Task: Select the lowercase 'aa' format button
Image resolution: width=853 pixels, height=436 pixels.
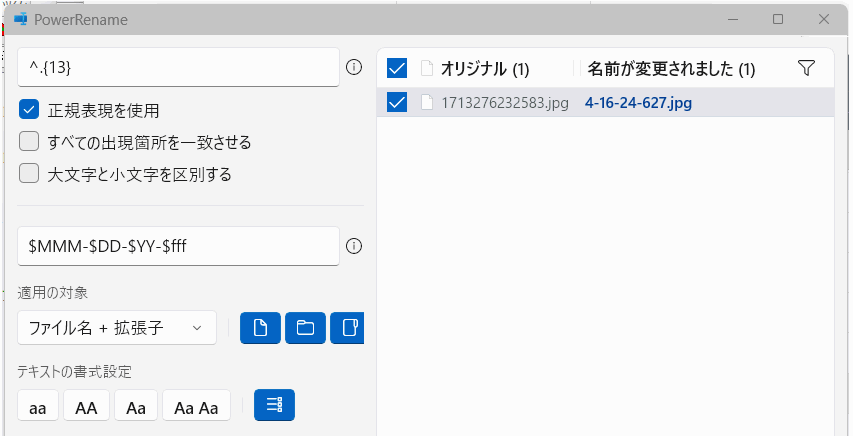Action: click(x=38, y=406)
